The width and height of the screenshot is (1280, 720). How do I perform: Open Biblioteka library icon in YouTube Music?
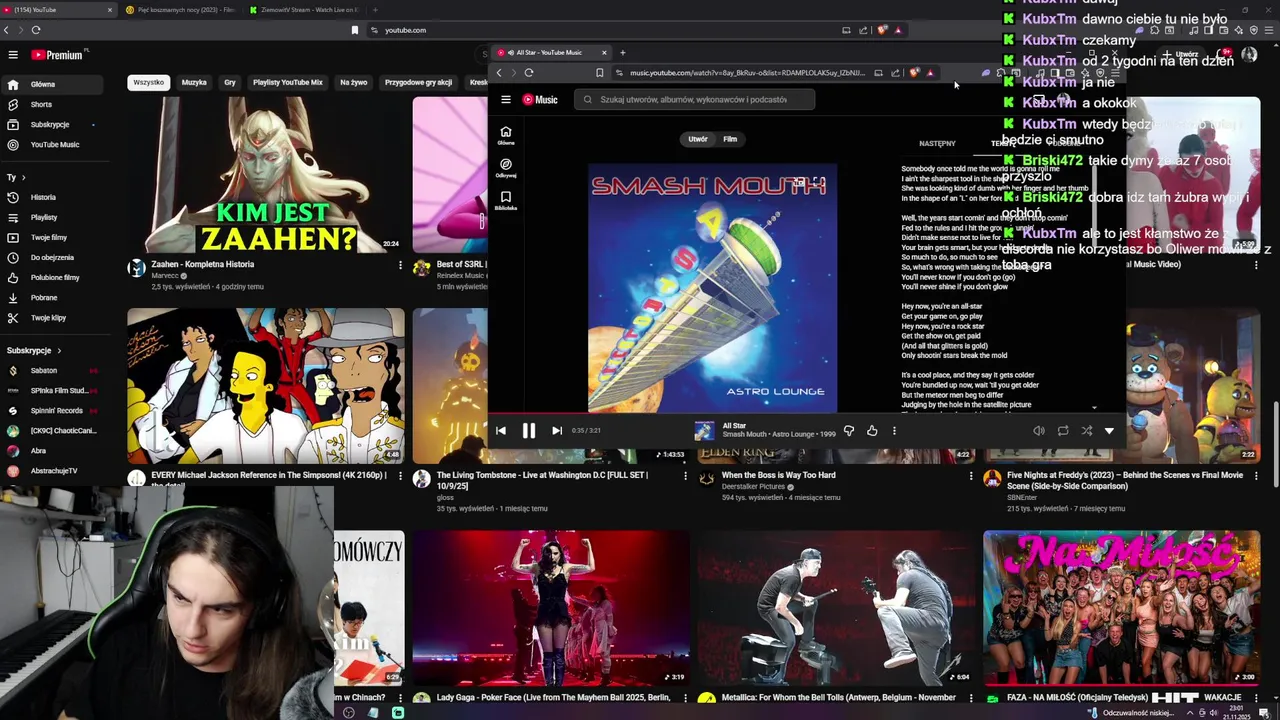506,200
